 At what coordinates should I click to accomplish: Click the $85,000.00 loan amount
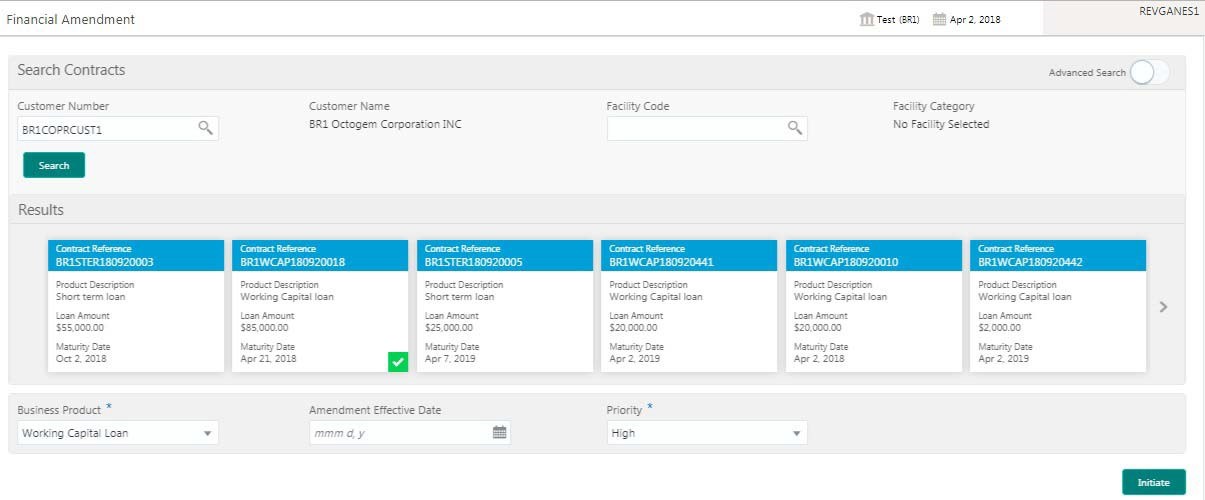pyautogui.click(x=265, y=327)
